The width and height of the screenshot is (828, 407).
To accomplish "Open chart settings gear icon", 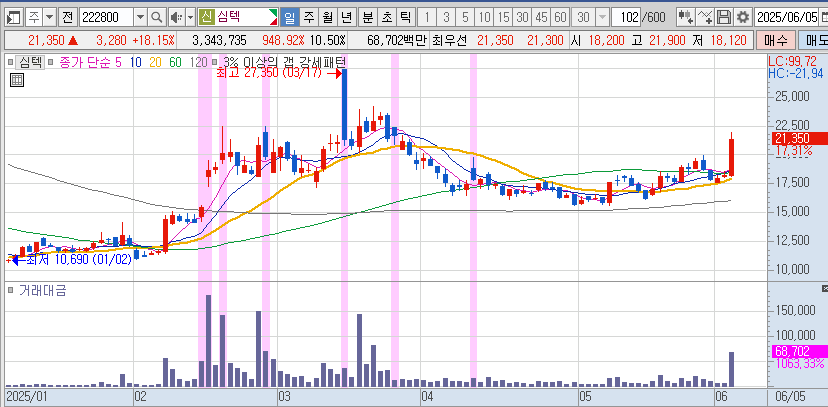I will (743, 18).
